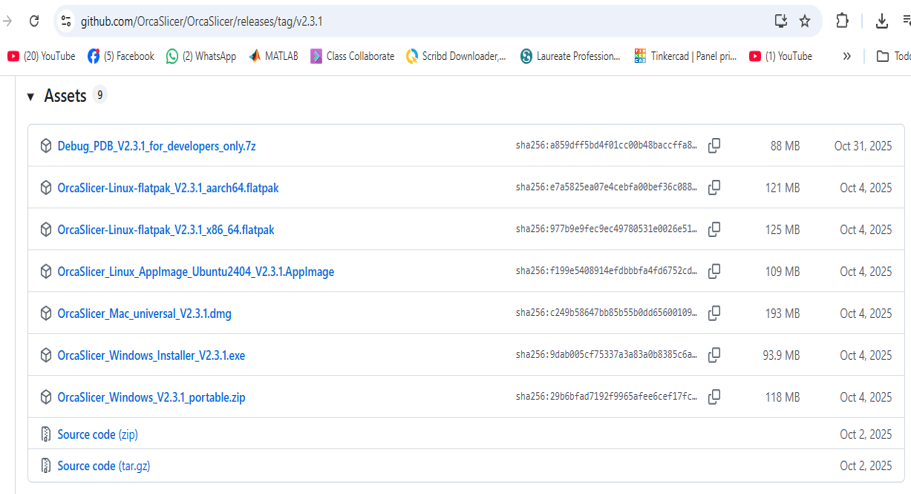Collapse the Assets section triangle

[x=31, y=96]
